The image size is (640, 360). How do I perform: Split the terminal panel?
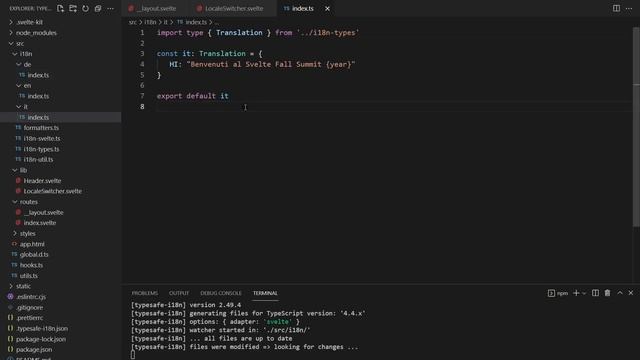pyautogui.click(x=596, y=293)
